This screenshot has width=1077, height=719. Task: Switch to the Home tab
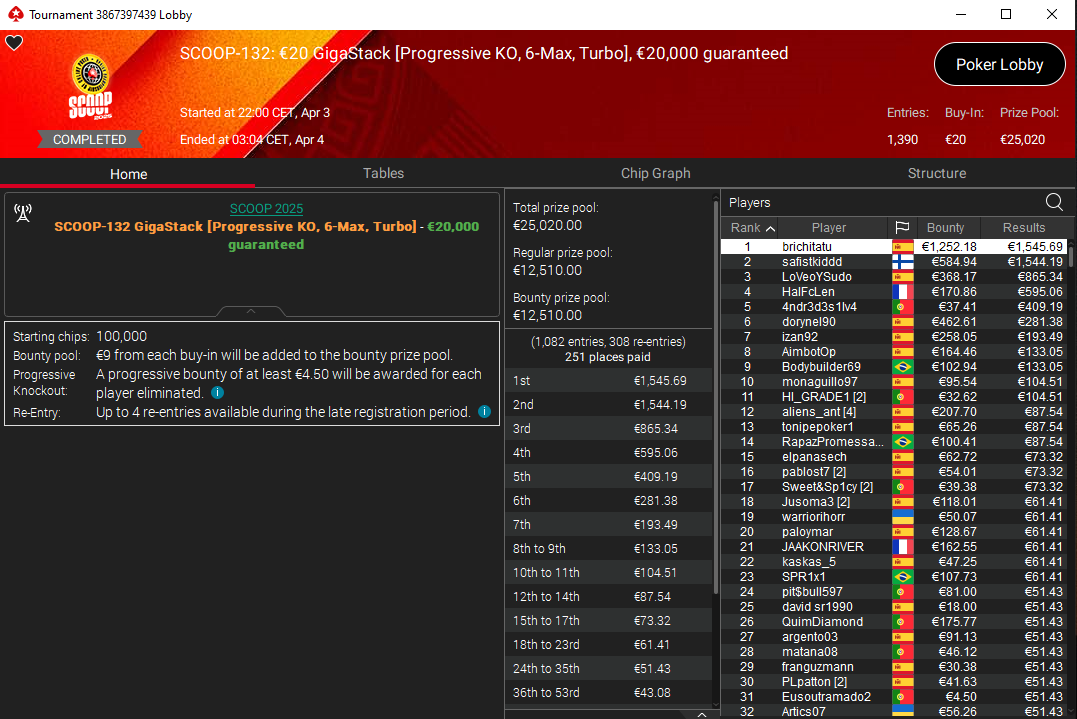pos(128,174)
